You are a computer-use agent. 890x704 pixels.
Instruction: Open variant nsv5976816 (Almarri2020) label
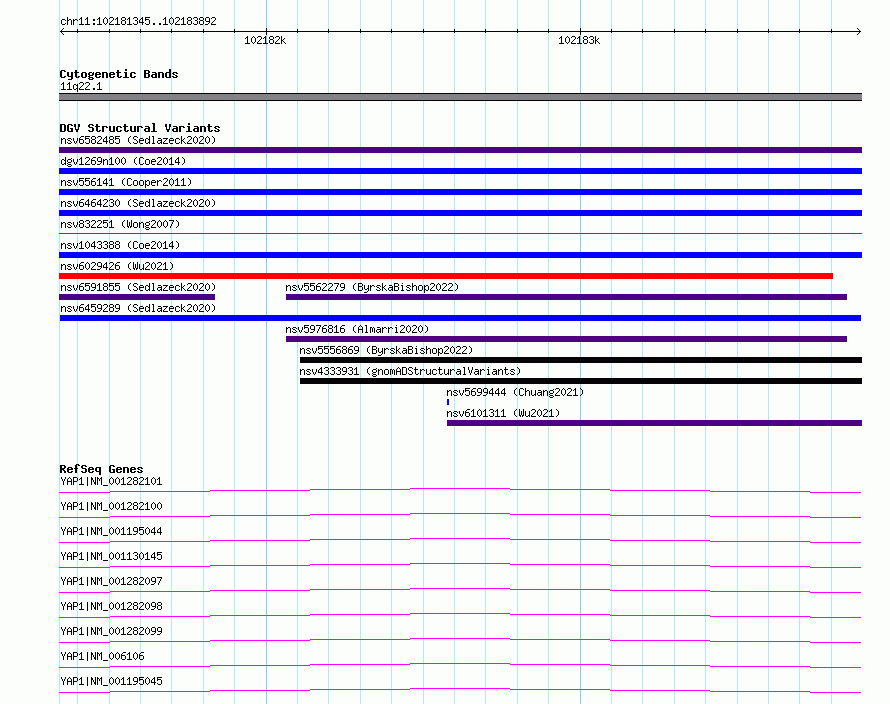(357, 329)
